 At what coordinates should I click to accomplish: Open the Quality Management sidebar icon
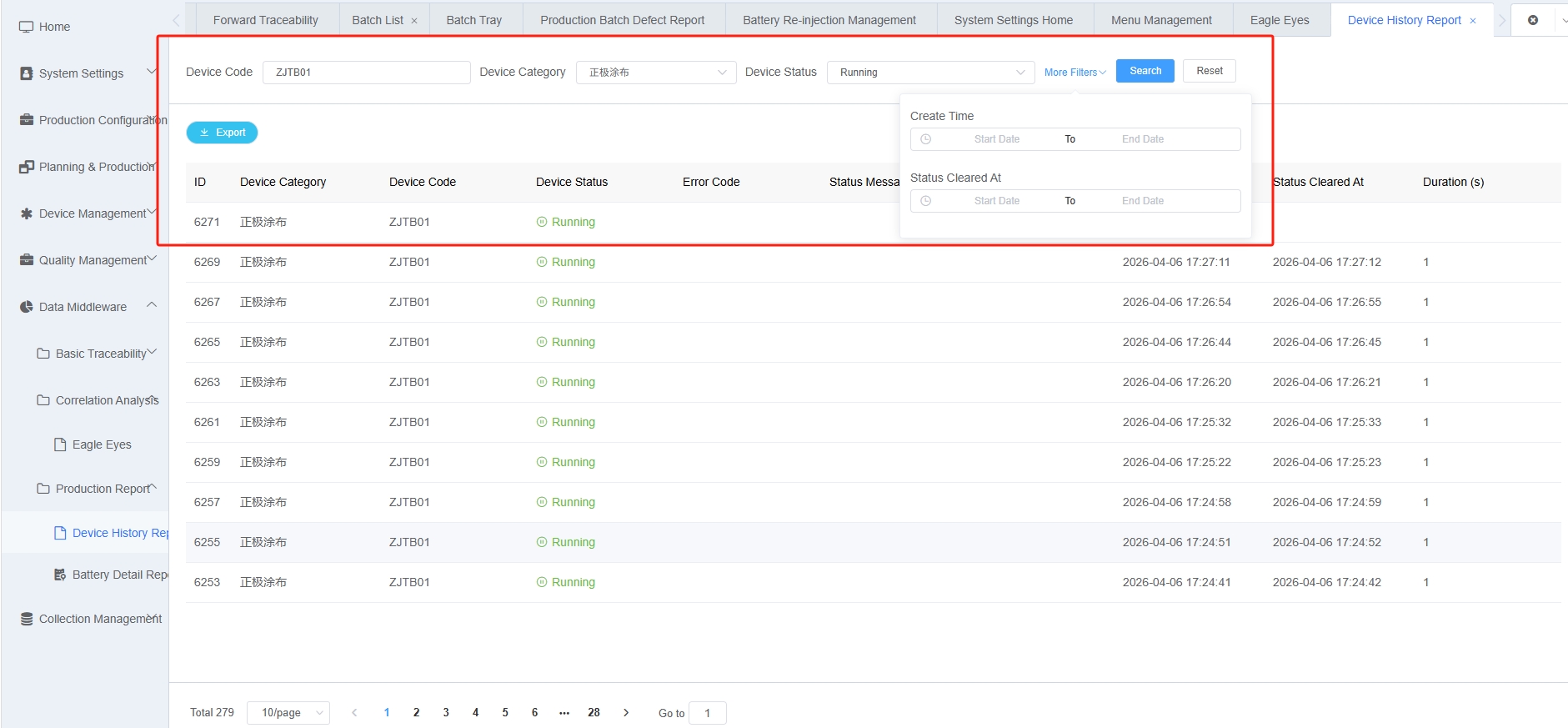(x=27, y=260)
